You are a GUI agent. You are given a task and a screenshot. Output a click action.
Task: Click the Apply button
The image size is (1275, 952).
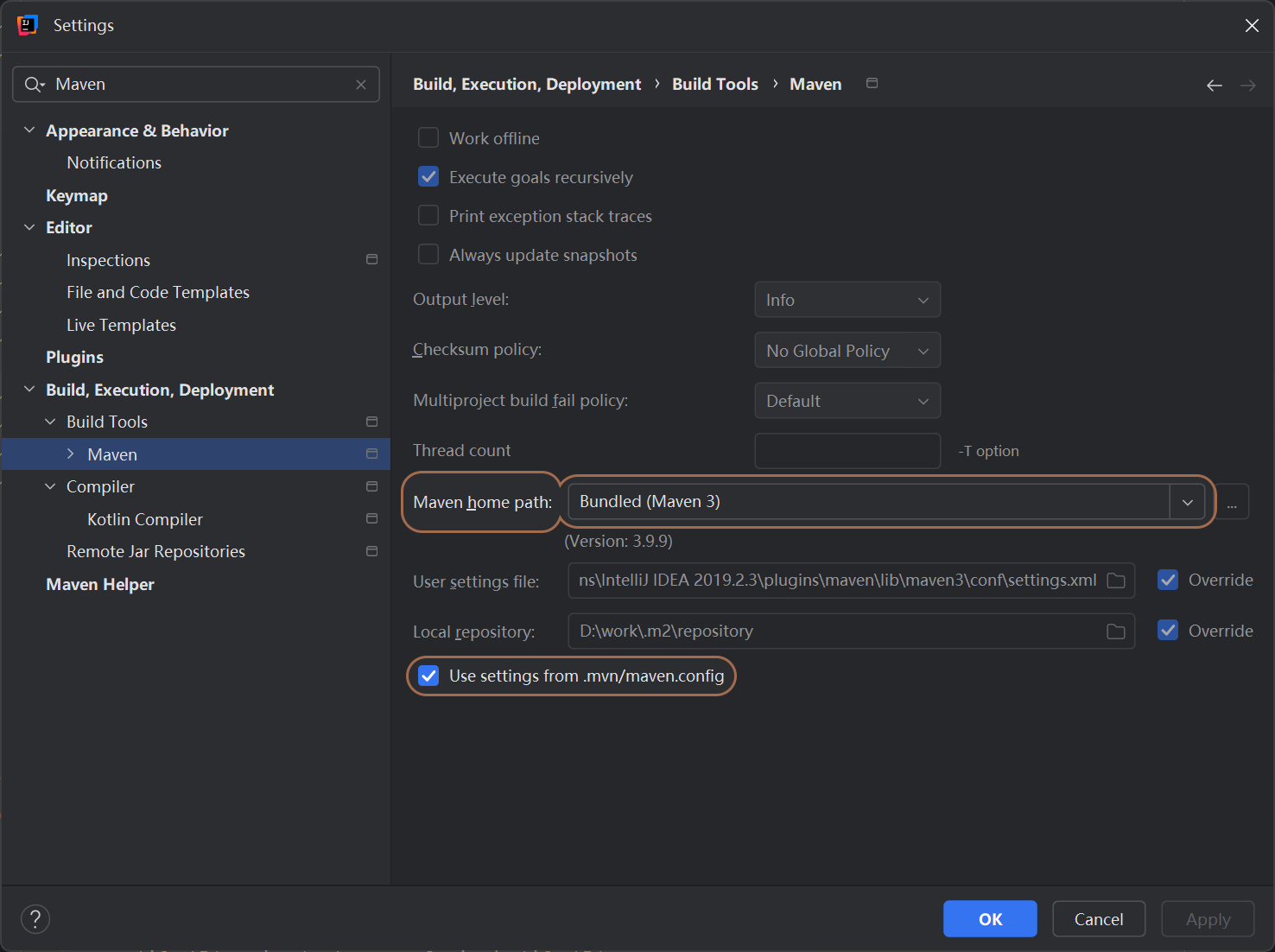[1208, 919]
